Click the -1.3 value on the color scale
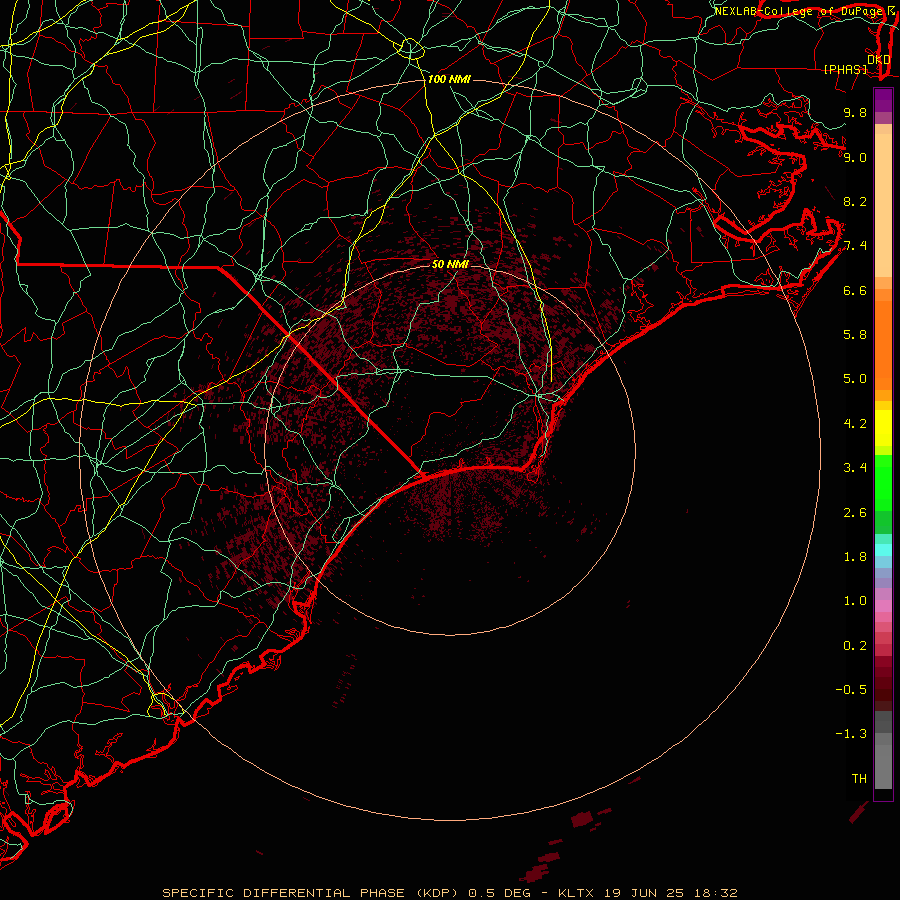Viewport: 900px width, 900px height. click(851, 734)
